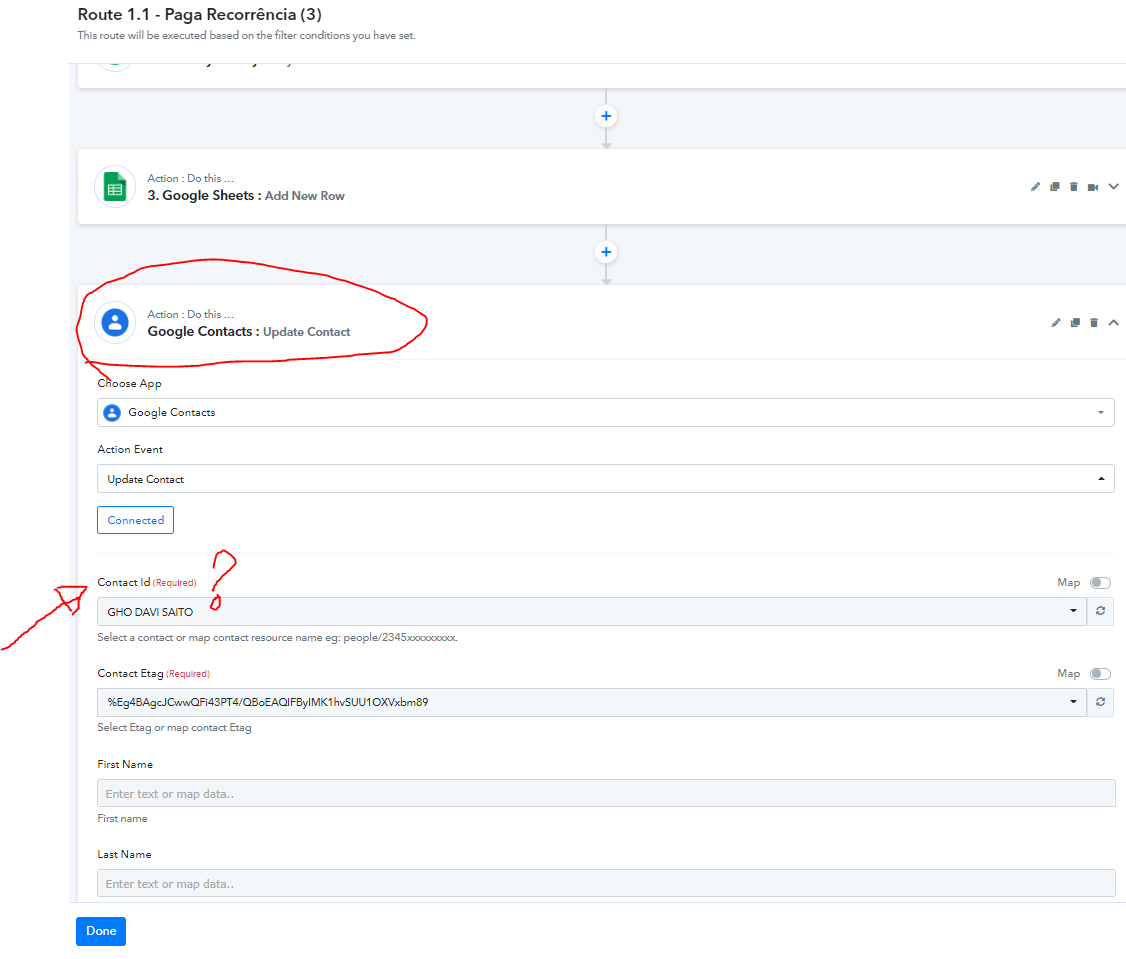
Task: Rename the Google Sheets step with the pencil
Action: point(1035,187)
